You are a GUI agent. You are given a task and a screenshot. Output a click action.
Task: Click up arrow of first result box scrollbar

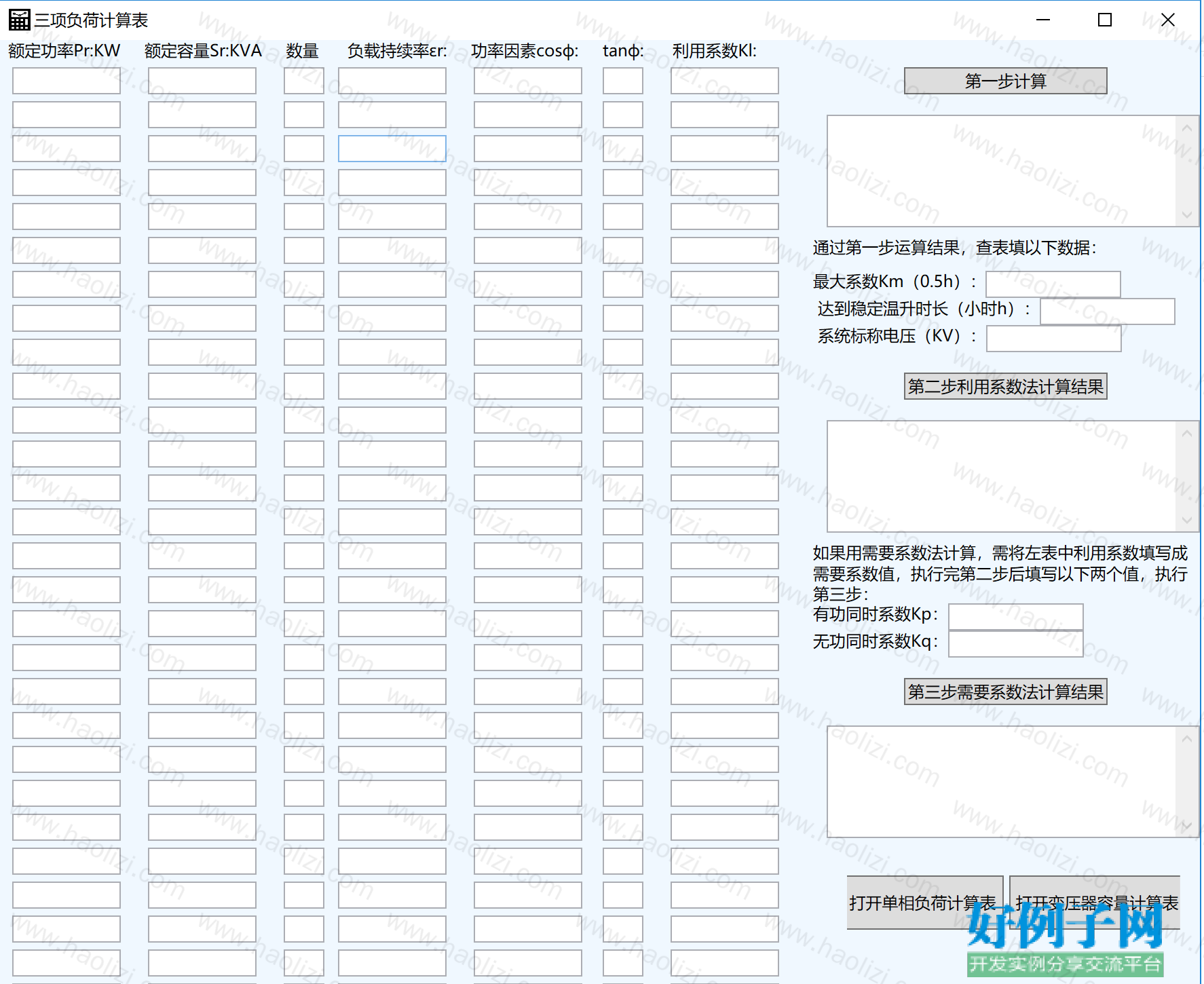click(1186, 128)
